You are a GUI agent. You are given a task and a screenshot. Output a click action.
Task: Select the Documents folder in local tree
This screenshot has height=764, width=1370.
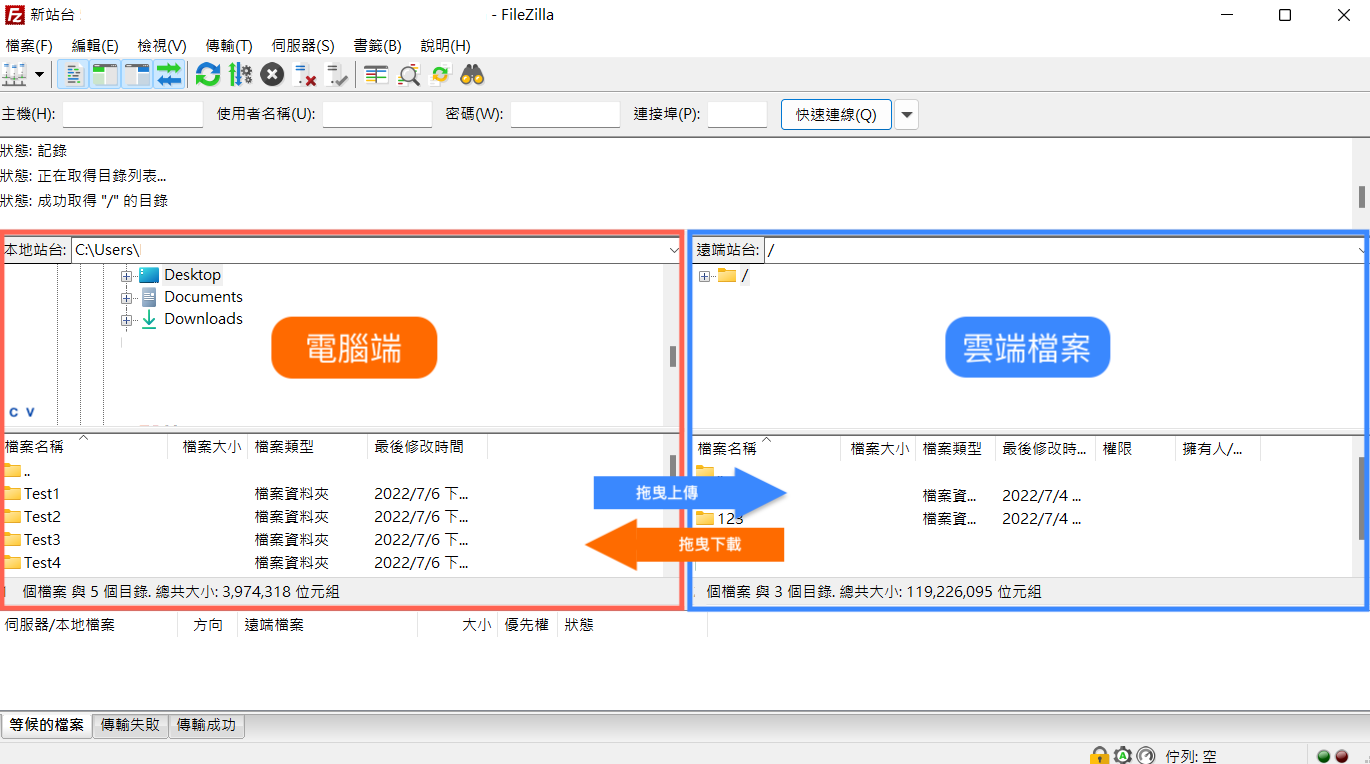coord(203,297)
